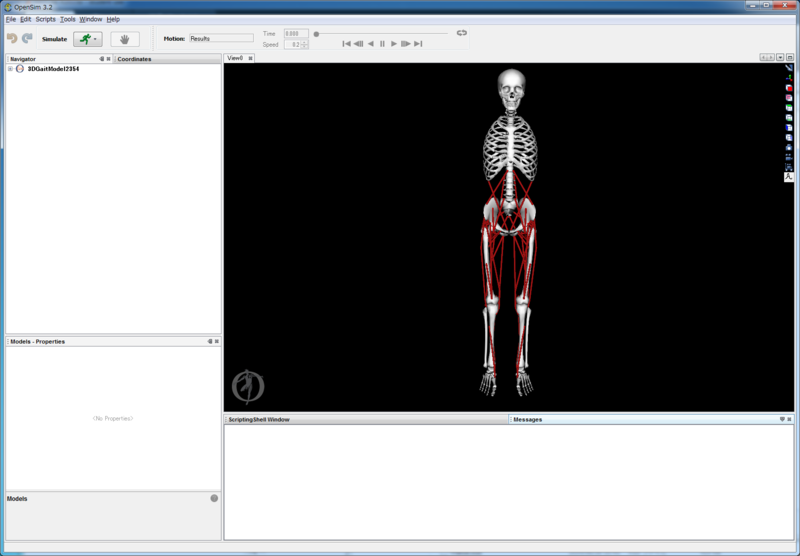
Task: Close the Messages panel
Action: tap(789, 419)
